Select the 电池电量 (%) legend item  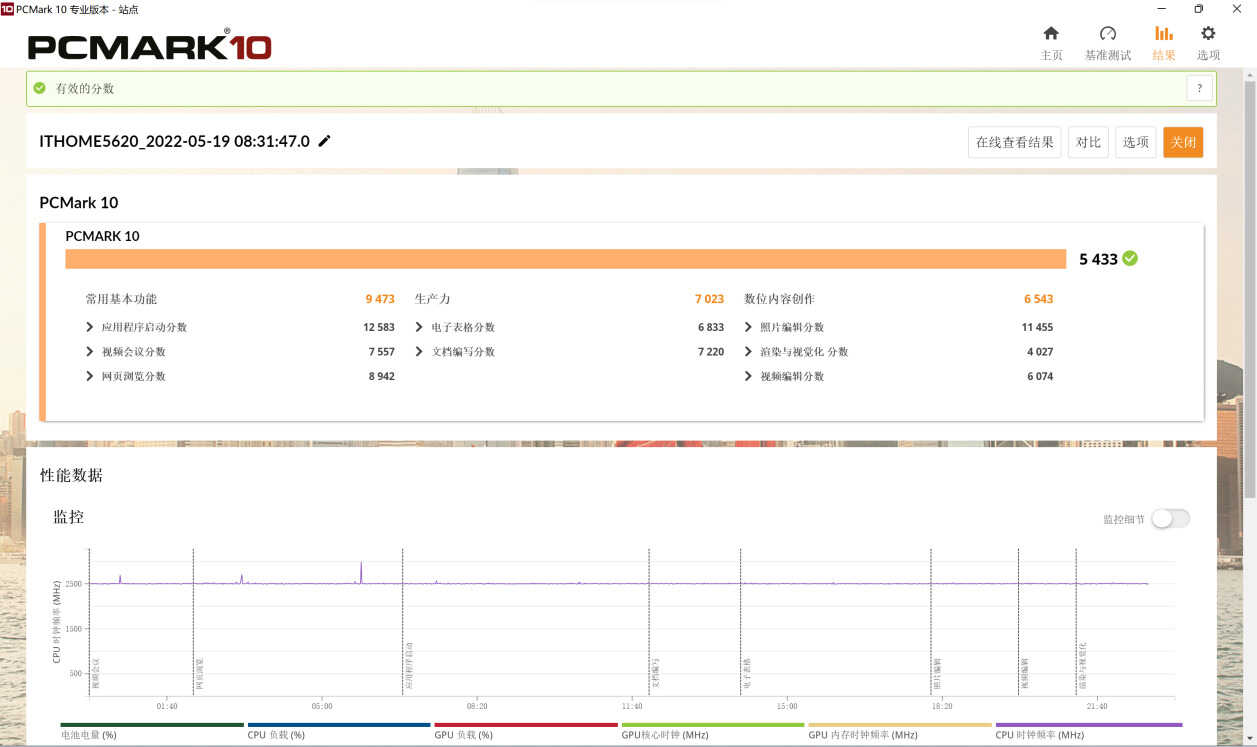pos(152,732)
